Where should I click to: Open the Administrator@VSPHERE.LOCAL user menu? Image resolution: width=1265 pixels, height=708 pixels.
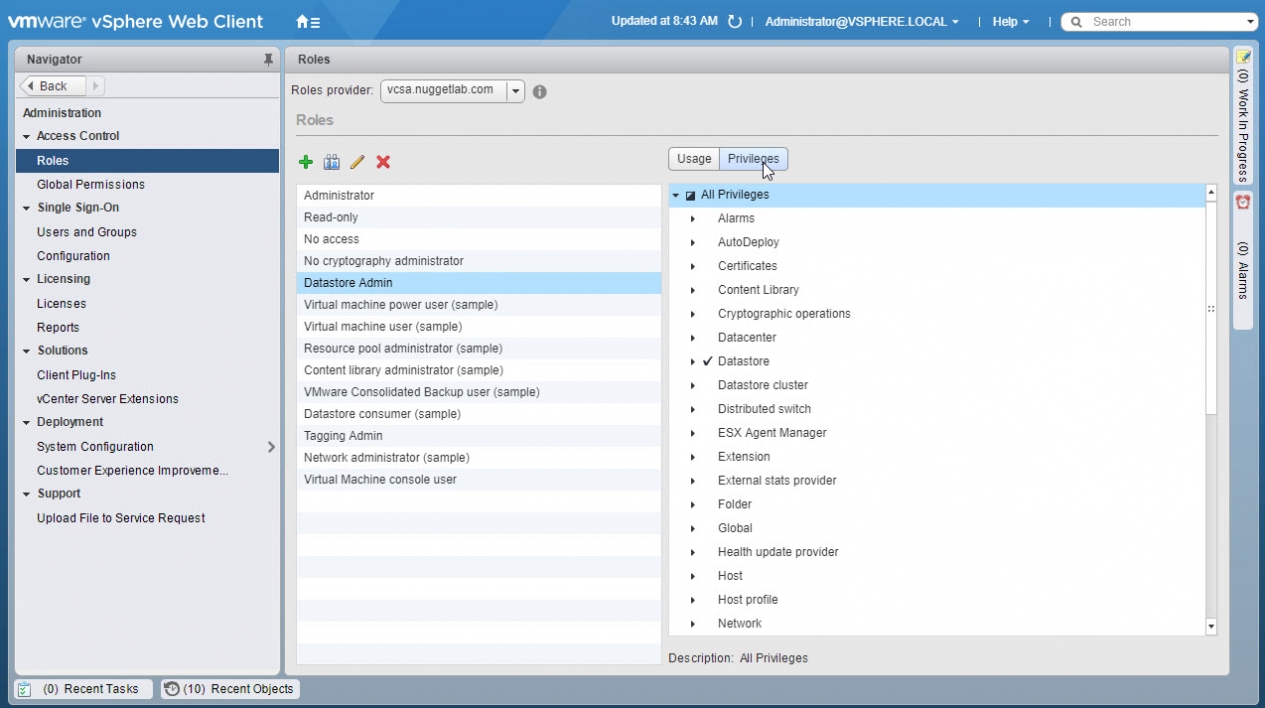point(861,22)
